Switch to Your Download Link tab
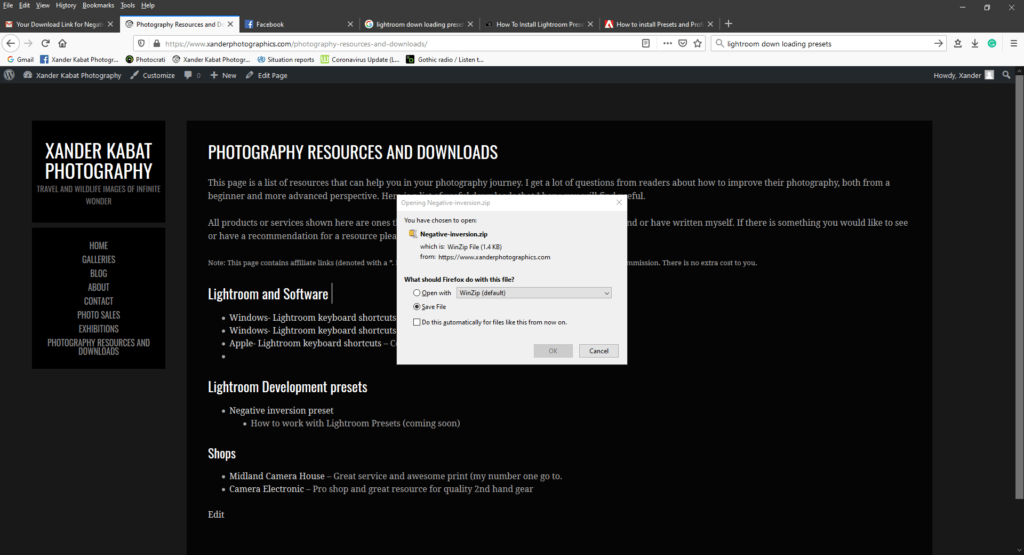This screenshot has width=1024, height=555. [x=59, y=24]
